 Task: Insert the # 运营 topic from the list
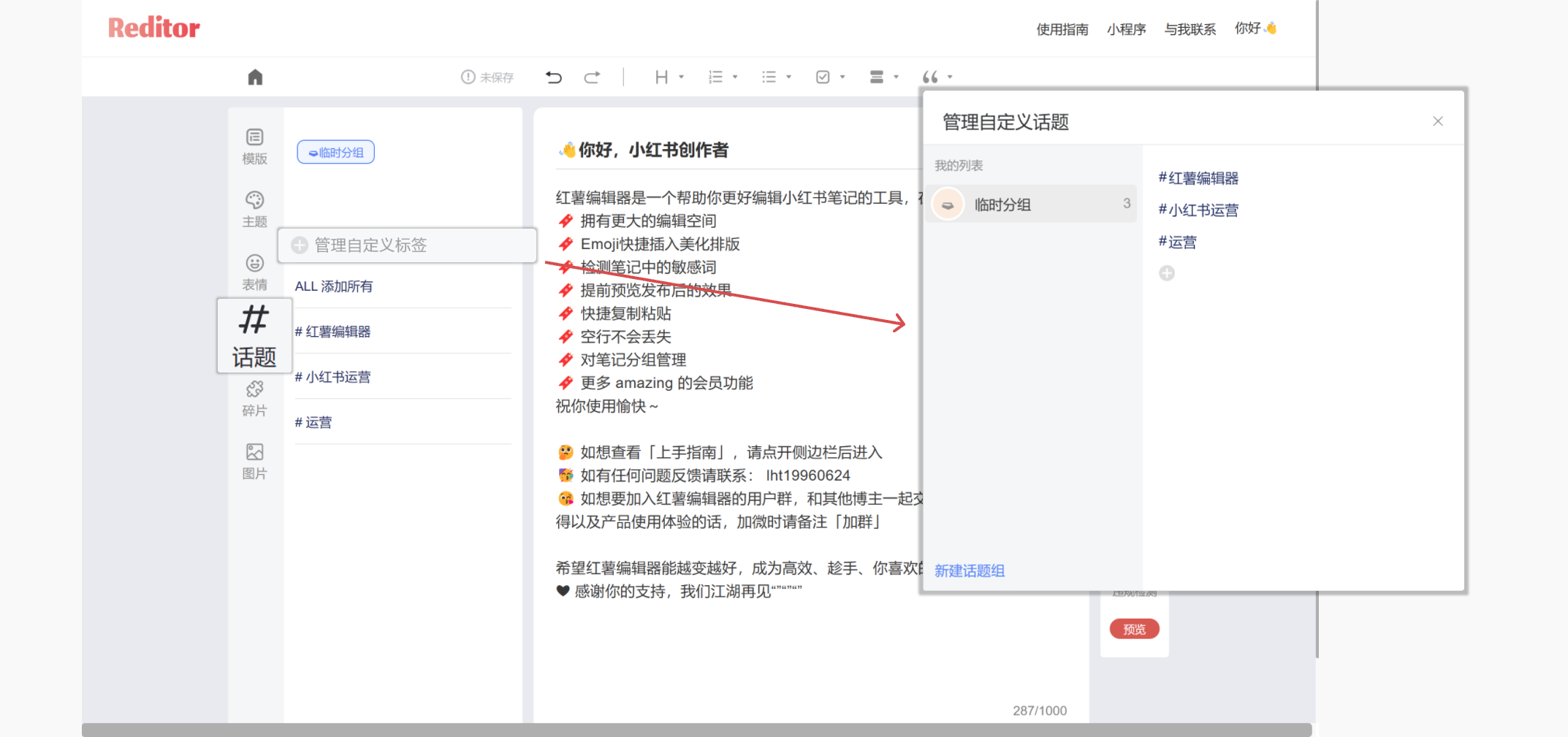[313, 422]
